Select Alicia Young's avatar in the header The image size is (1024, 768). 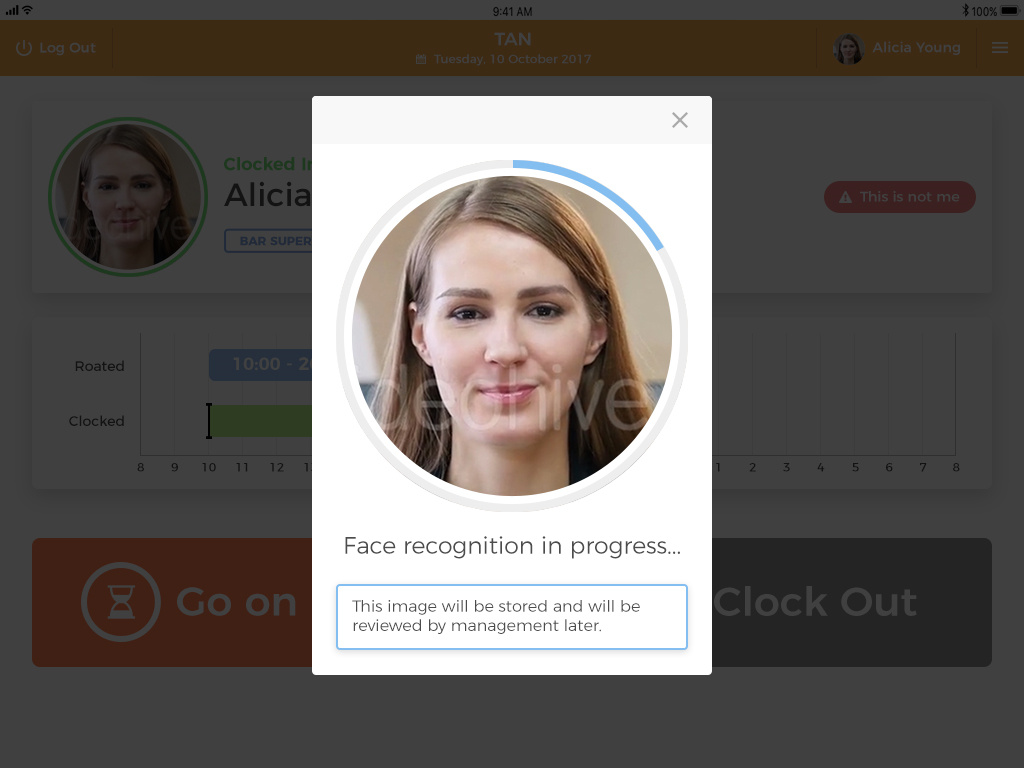pyautogui.click(x=849, y=49)
